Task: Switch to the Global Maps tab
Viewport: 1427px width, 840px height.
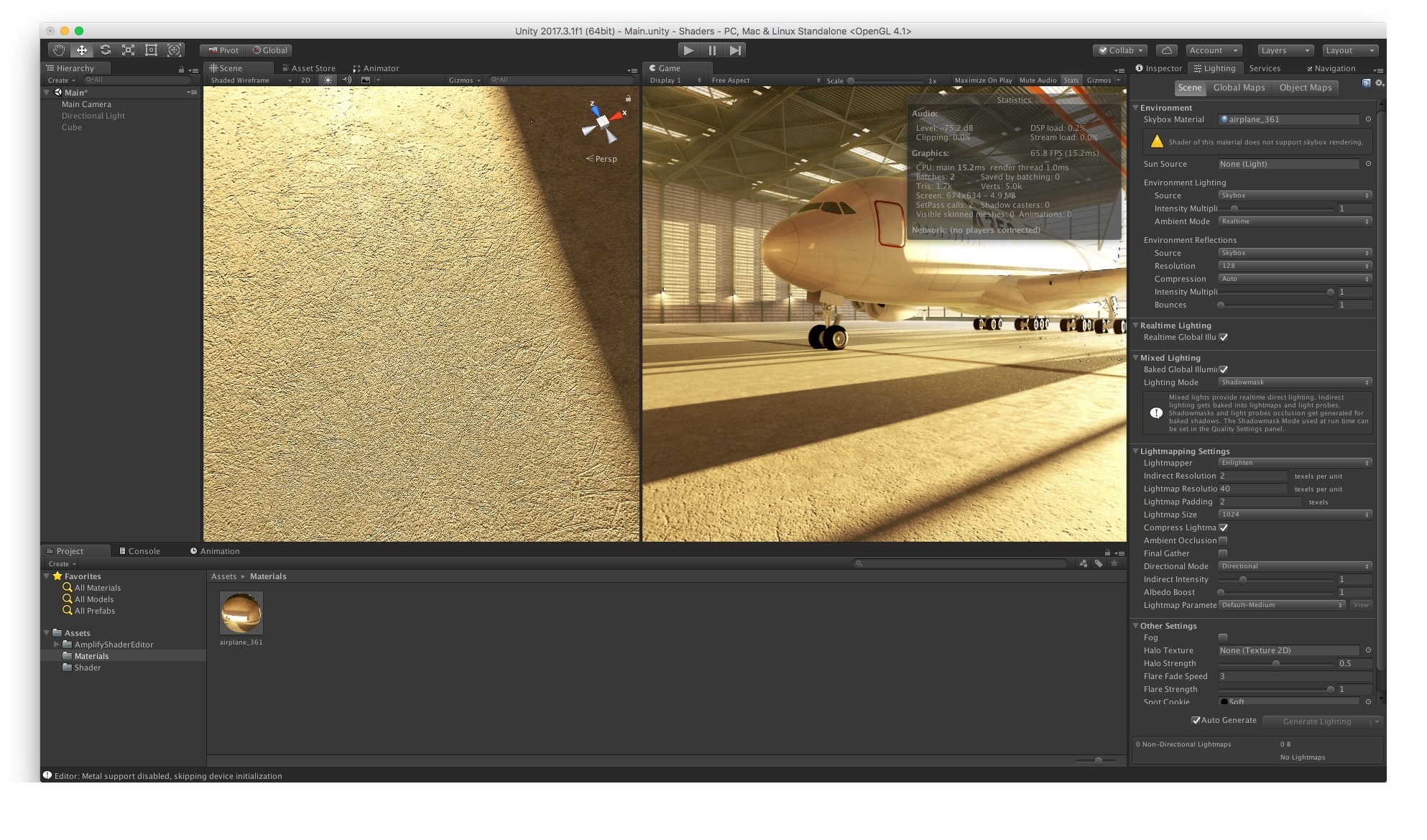Action: point(1239,87)
